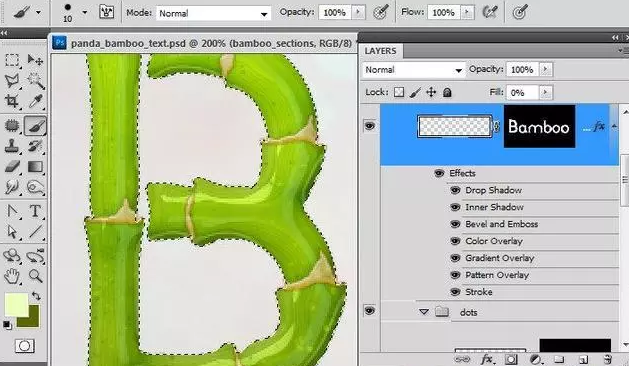Viewport: 629px width, 366px height.
Task: Open the layer Fill slider arrow
Action: click(x=545, y=93)
